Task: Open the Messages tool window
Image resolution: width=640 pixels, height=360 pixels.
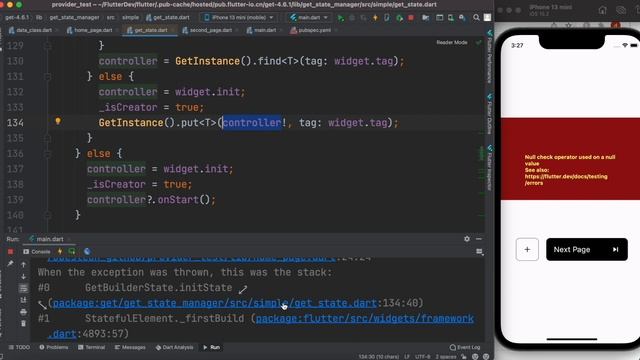Action: coord(130,347)
